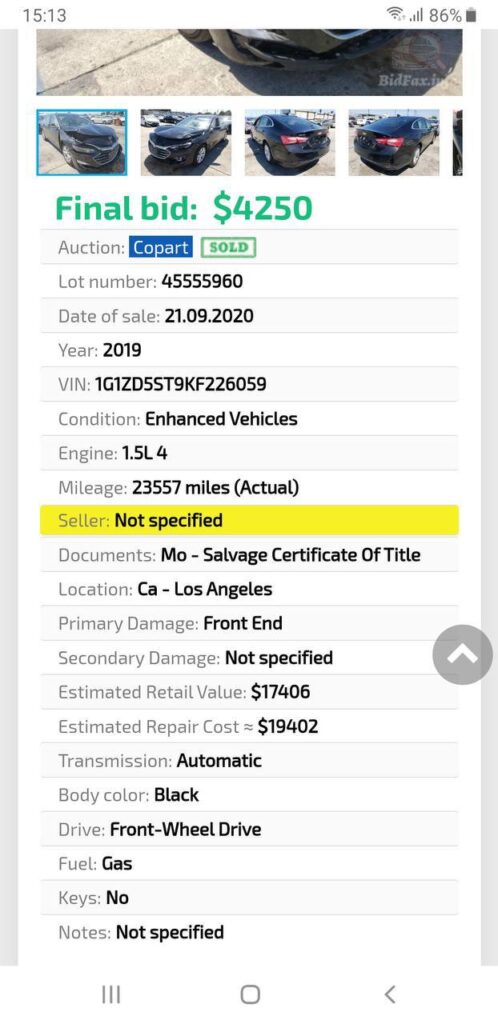
Task: Tap the Ca - Los Angeles location
Action: click(204, 589)
